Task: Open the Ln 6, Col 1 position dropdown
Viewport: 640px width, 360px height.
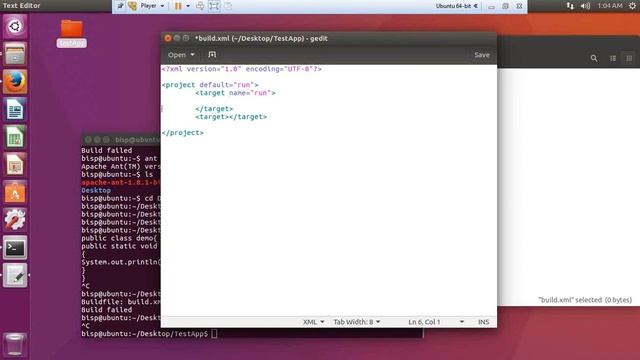Action: point(436,322)
